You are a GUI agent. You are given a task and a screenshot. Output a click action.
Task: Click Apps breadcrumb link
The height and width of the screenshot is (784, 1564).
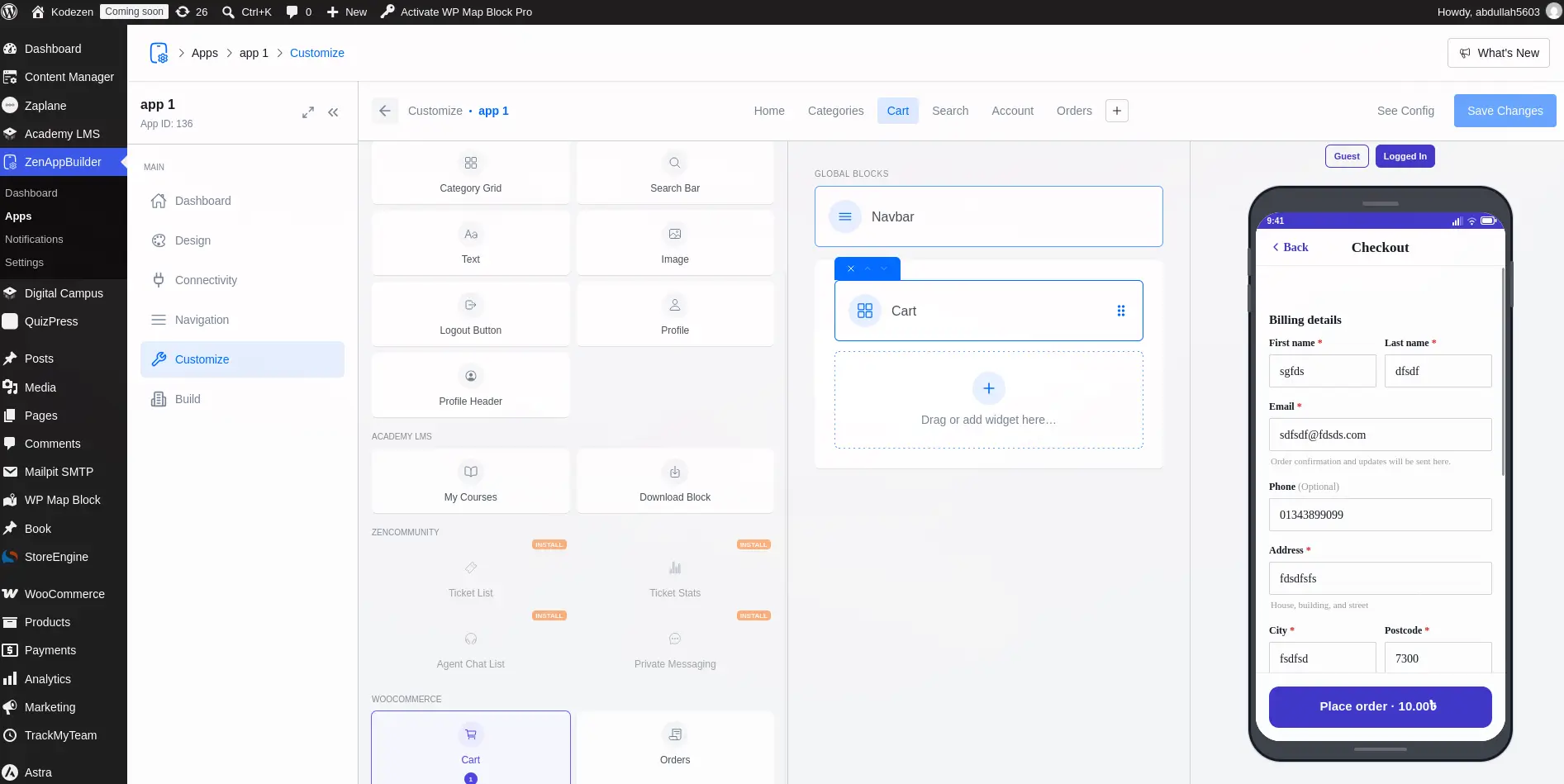[x=205, y=53]
